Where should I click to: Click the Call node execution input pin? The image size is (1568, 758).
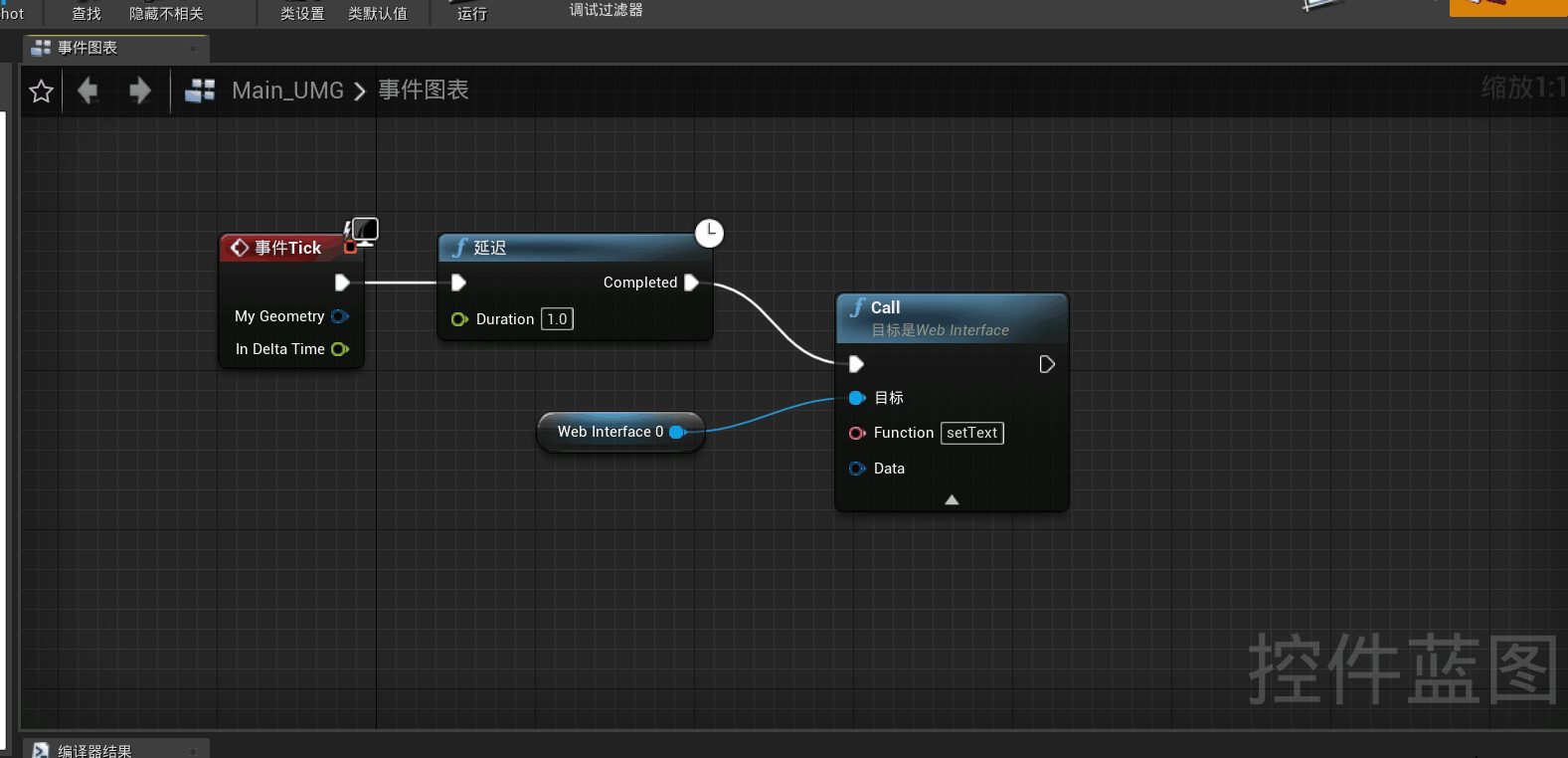pyautogui.click(x=856, y=364)
